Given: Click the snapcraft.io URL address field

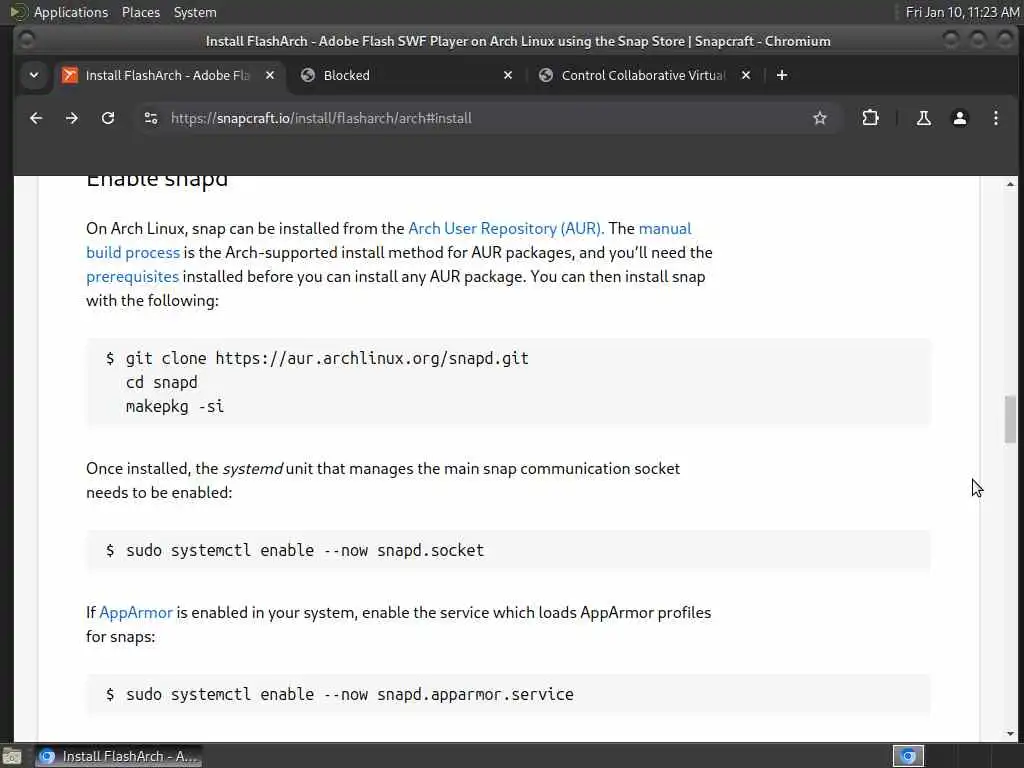Looking at the screenshot, I should coord(480,118).
